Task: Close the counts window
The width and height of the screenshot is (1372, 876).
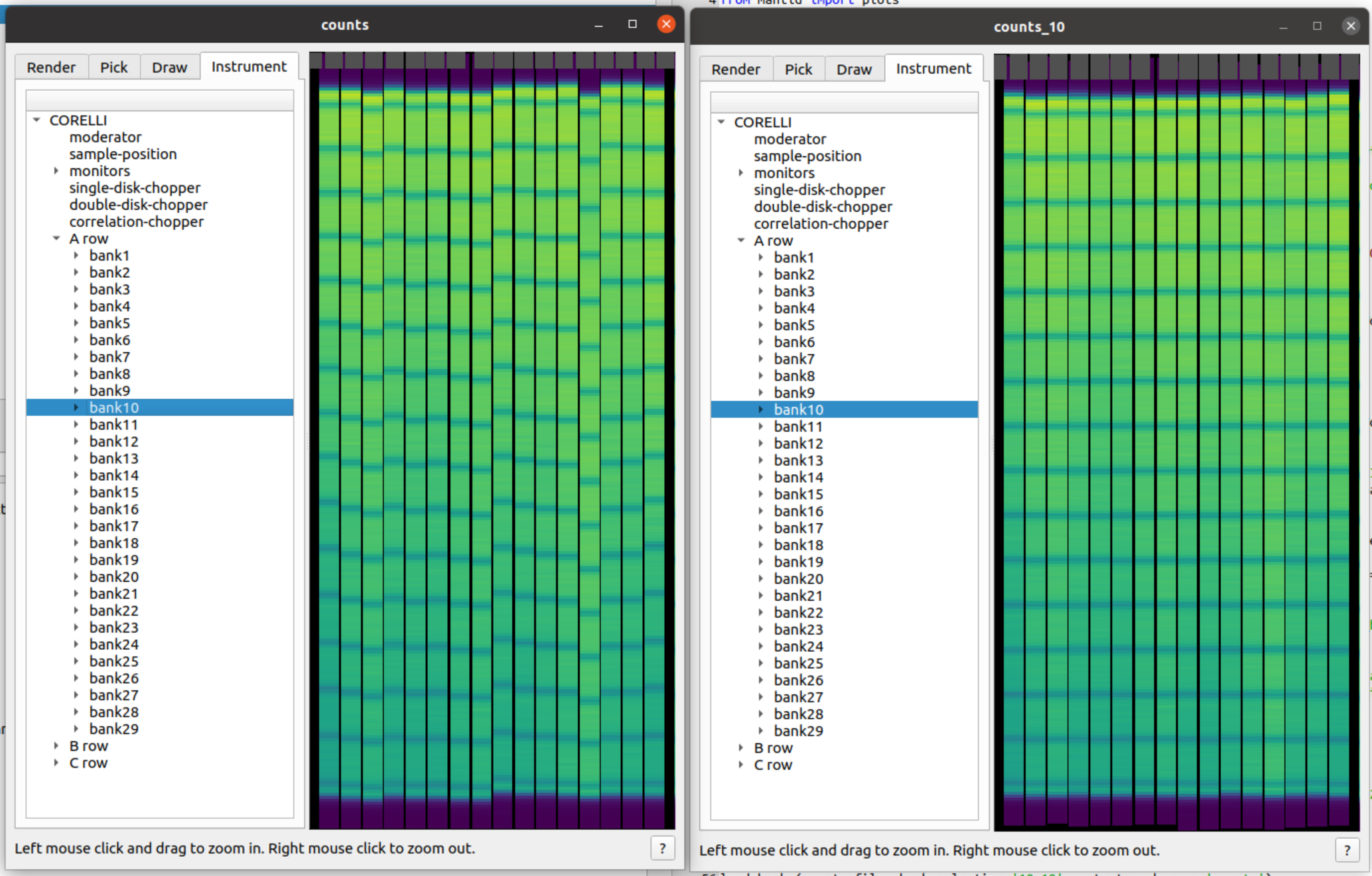Action: tap(666, 25)
